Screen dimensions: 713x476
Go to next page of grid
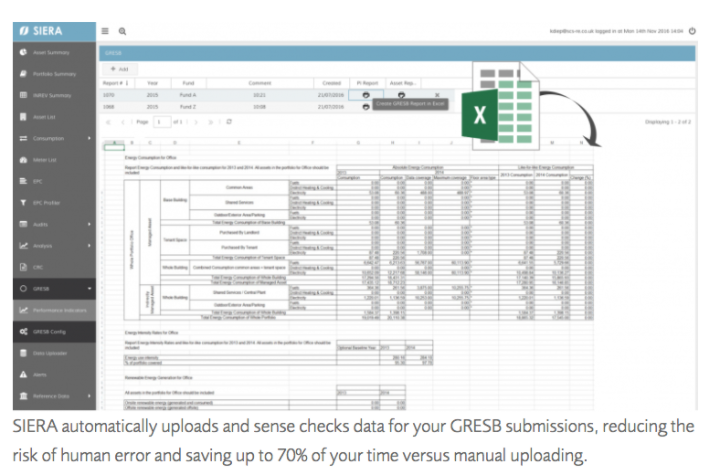(196, 122)
